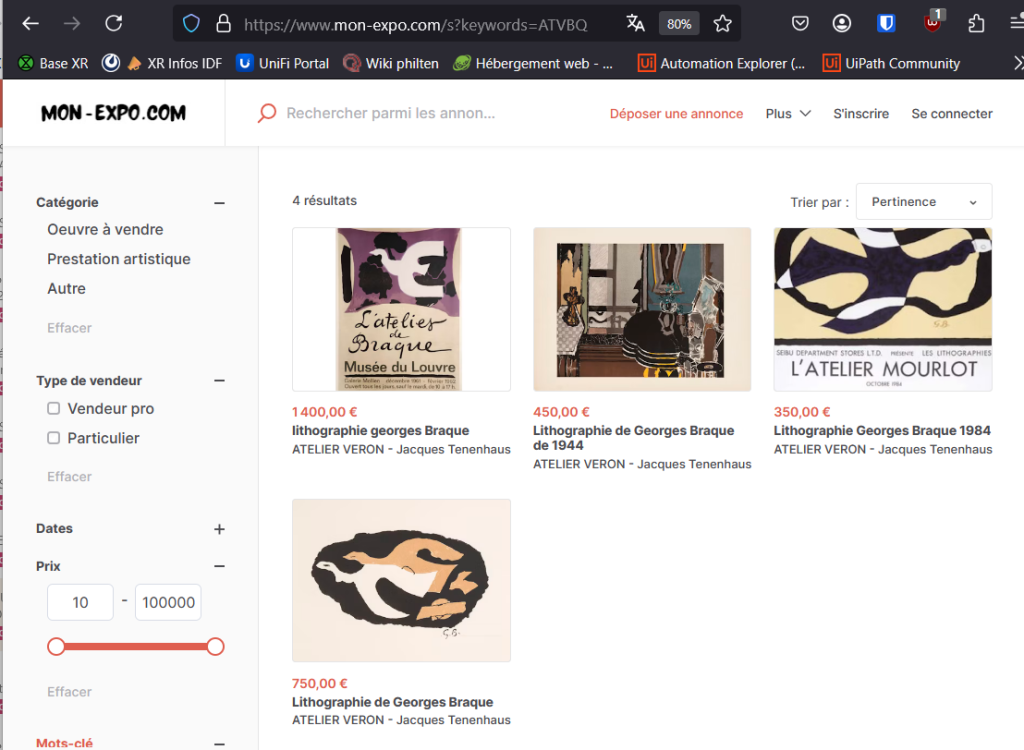The width and height of the screenshot is (1024, 750).
Task: Open the extensions puzzle menu
Action: click(x=976, y=24)
